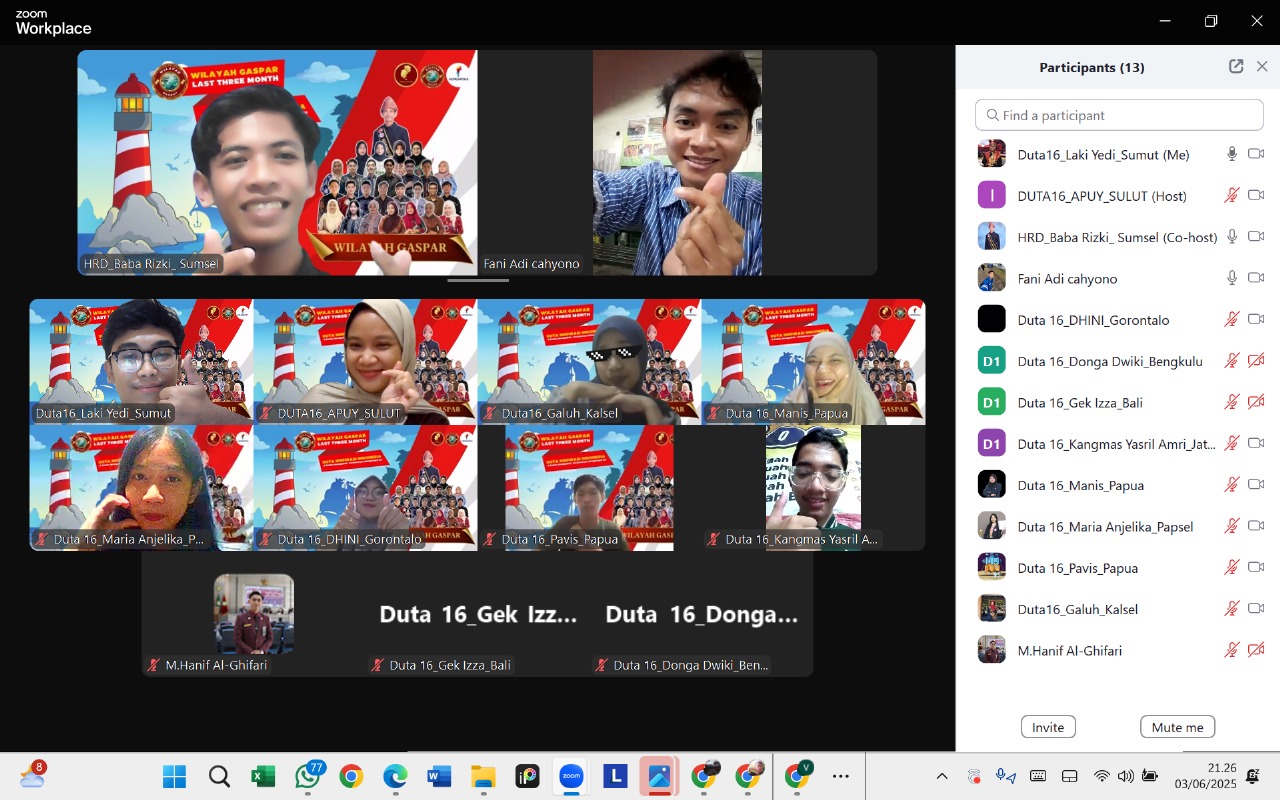Select Duta 16_Gek Izza_Bali participant row
1280x800 pixels.
(x=1080, y=403)
